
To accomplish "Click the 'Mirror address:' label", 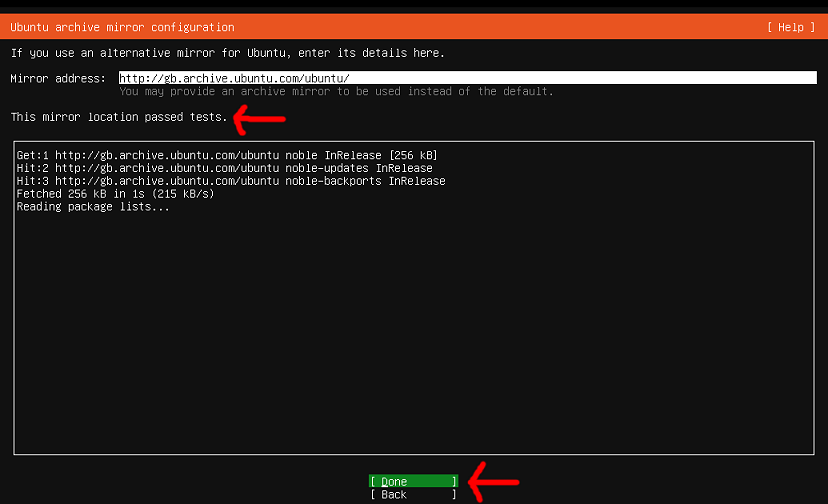I will tap(57, 78).
